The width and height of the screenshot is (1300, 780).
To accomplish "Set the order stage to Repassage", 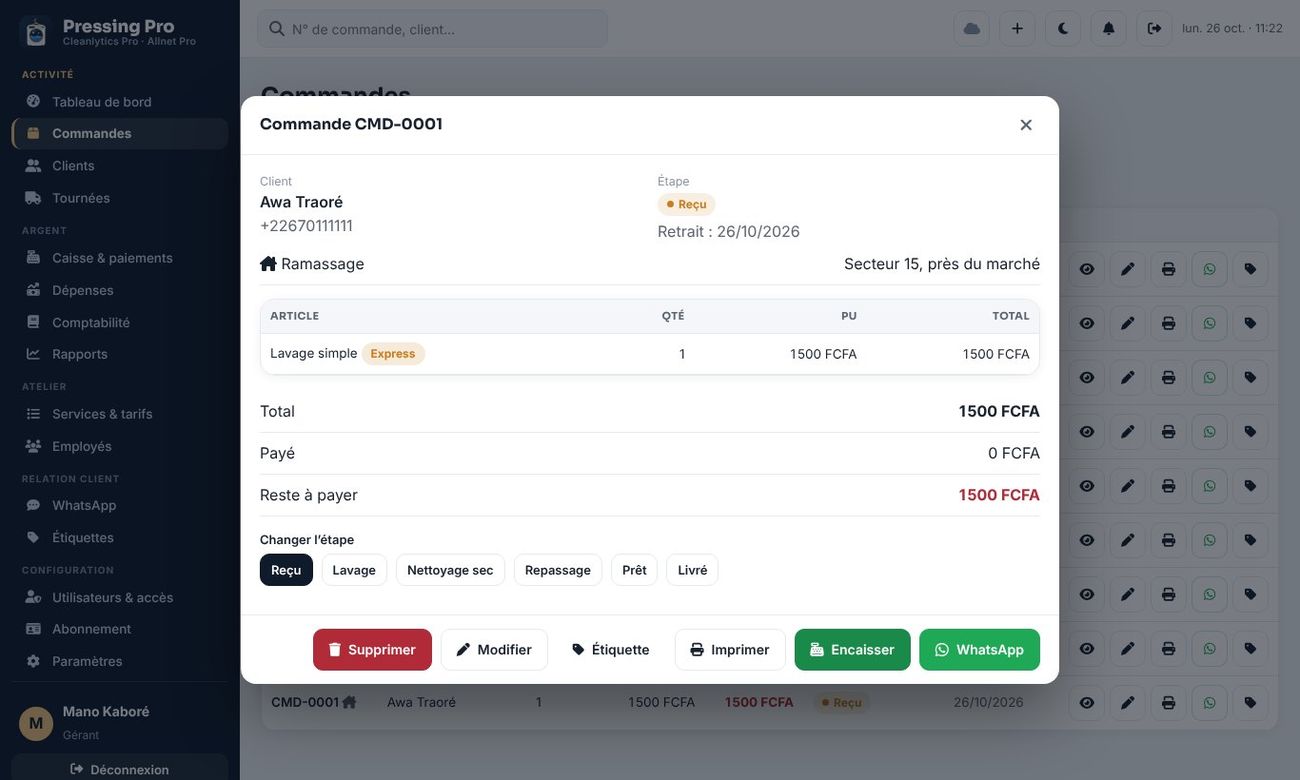I will pyautogui.click(x=558, y=570).
